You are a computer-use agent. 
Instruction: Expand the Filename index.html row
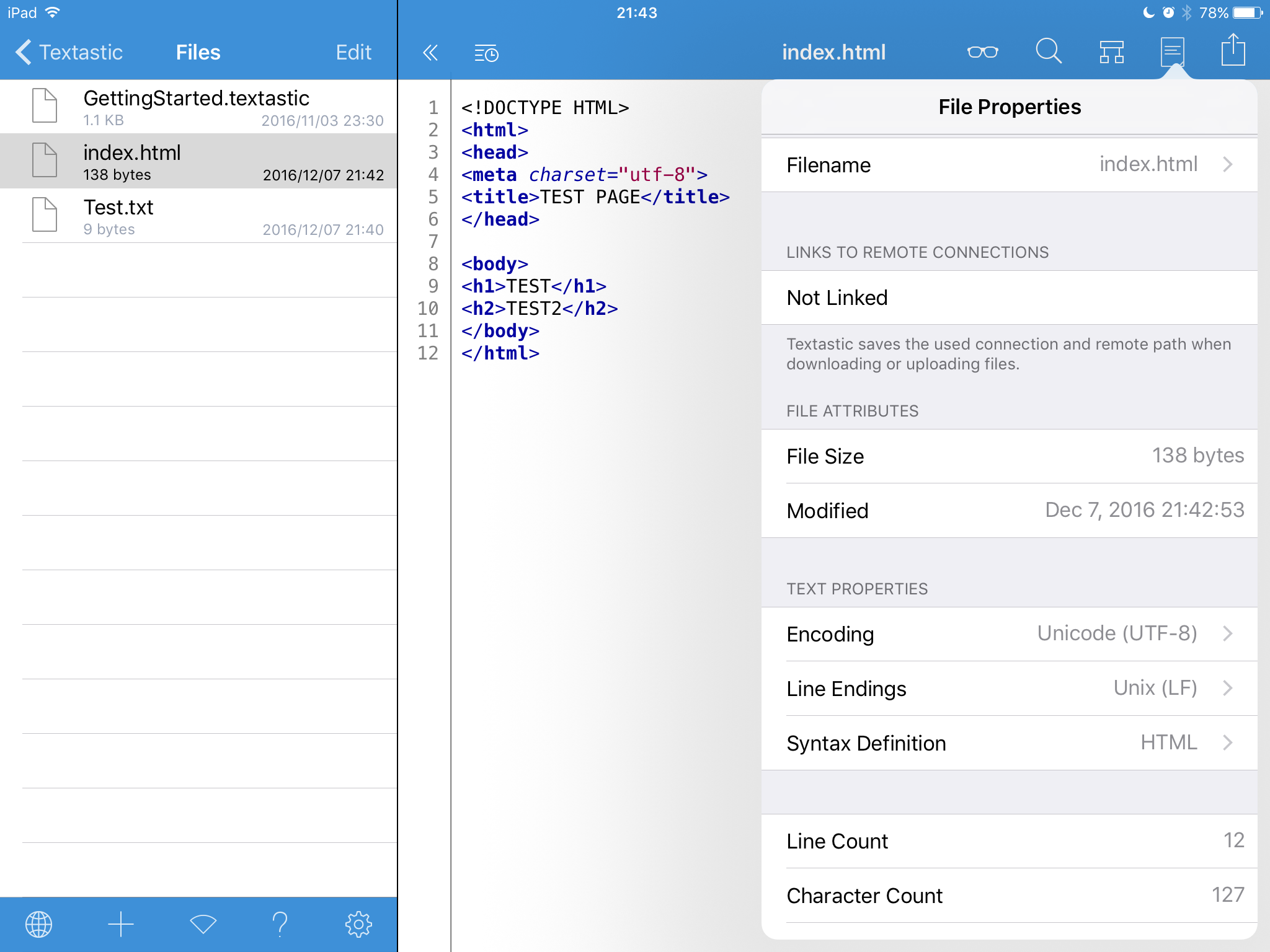[1009, 165]
